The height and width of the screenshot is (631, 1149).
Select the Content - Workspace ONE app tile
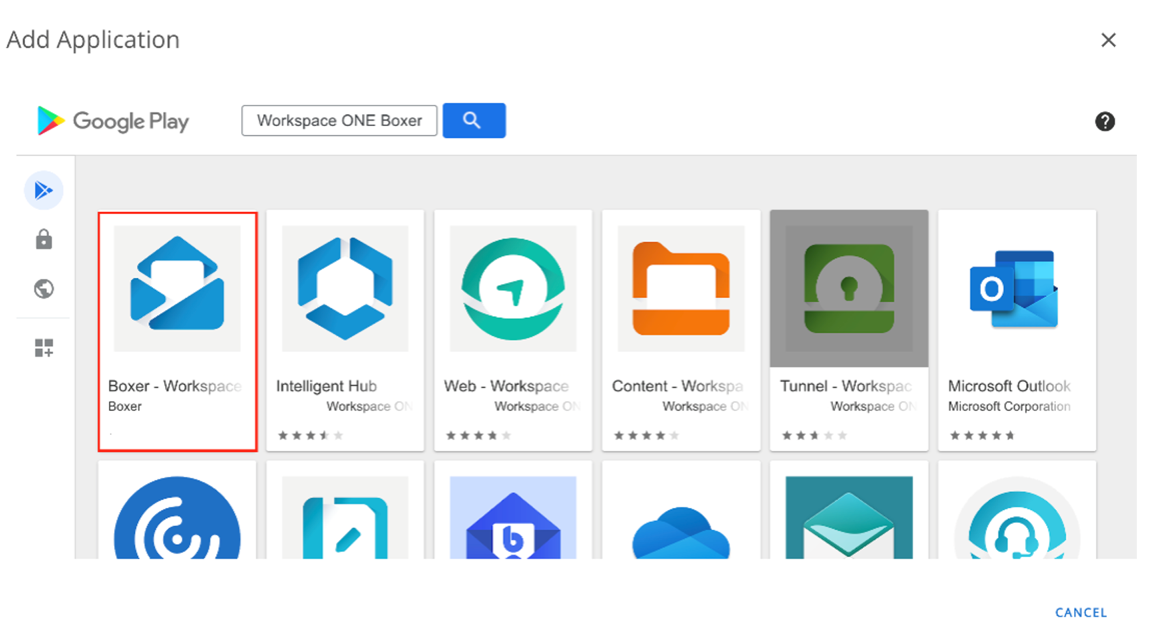click(x=680, y=330)
